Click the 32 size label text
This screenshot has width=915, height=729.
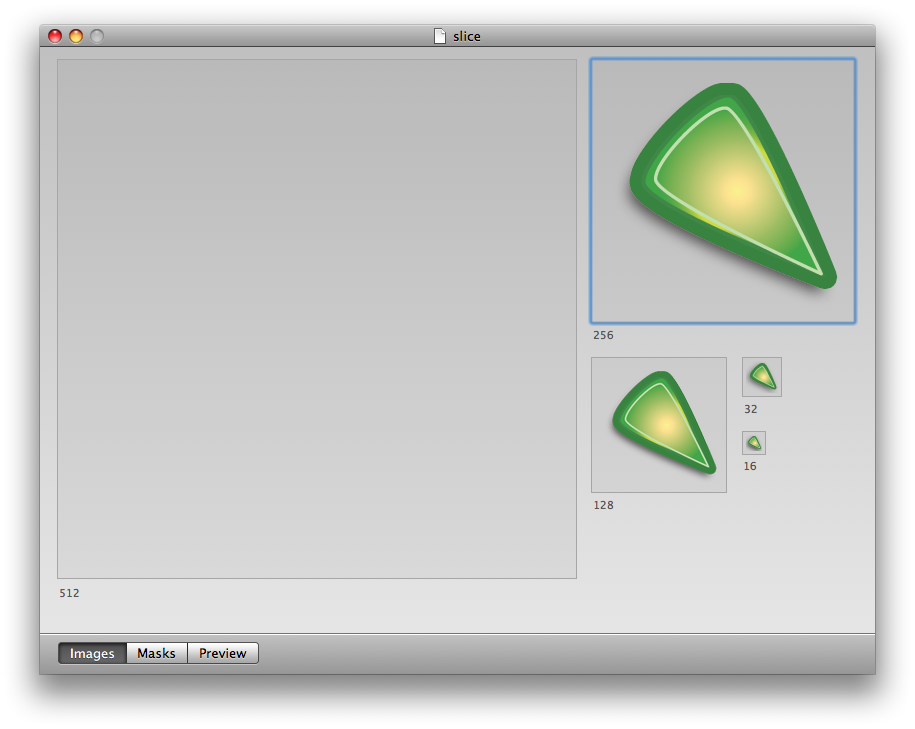(x=750, y=408)
